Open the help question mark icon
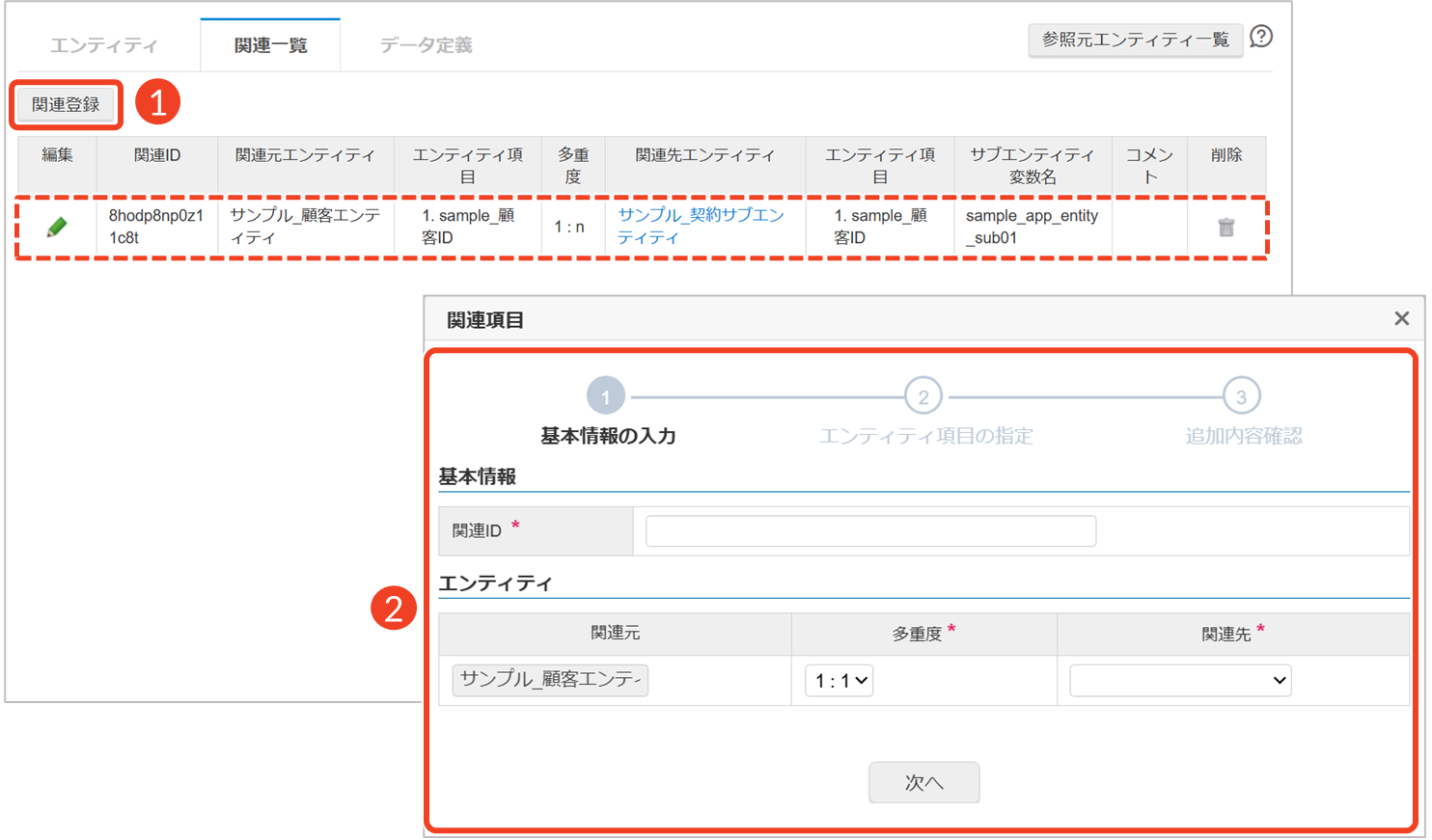This screenshot has height=840, width=1432. 1260,38
